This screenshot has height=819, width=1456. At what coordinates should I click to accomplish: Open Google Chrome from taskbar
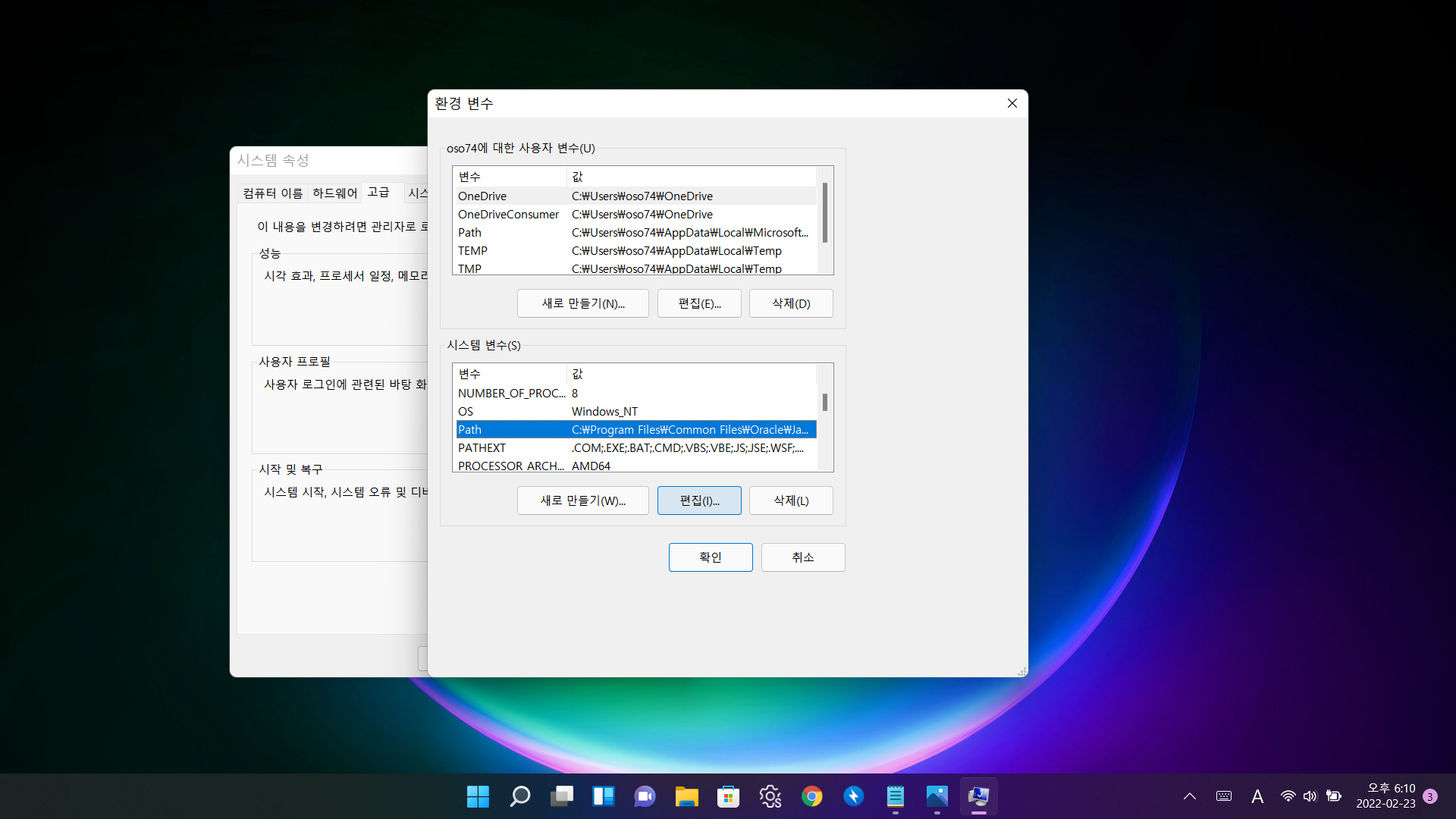pos(812,796)
